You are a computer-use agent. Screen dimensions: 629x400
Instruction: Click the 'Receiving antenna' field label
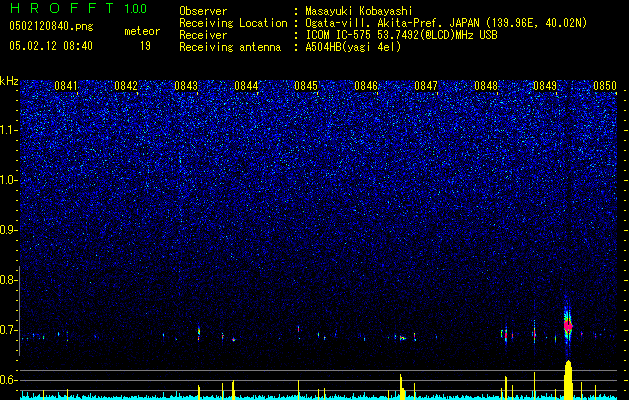tap(230, 47)
